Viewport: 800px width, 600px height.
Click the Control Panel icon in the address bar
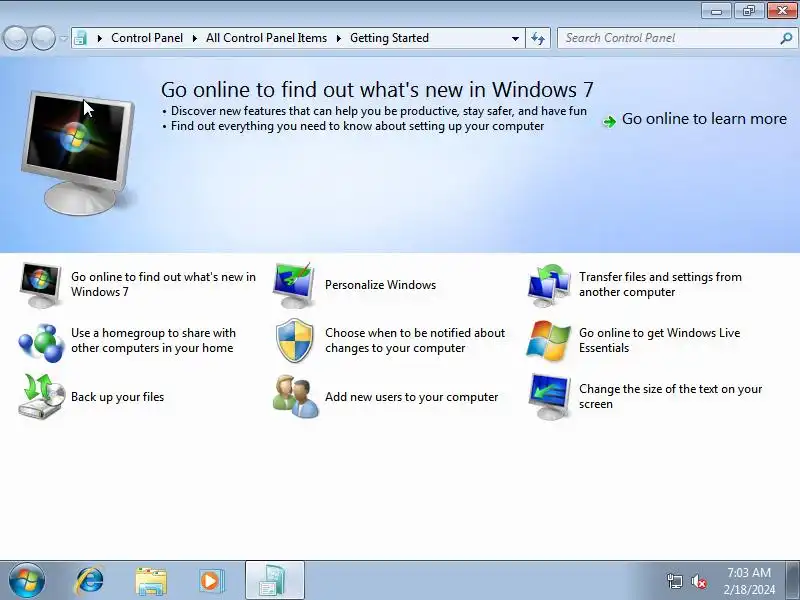click(x=81, y=38)
